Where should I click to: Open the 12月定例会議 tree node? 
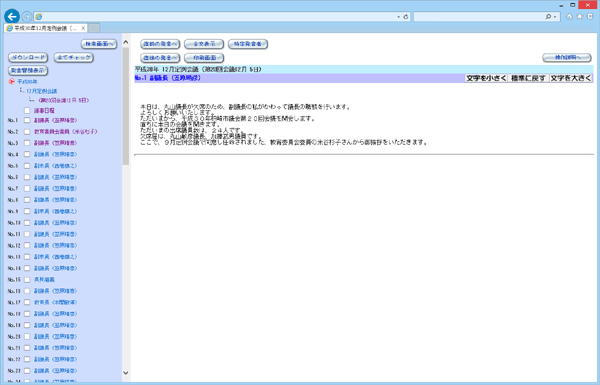coord(42,91)
